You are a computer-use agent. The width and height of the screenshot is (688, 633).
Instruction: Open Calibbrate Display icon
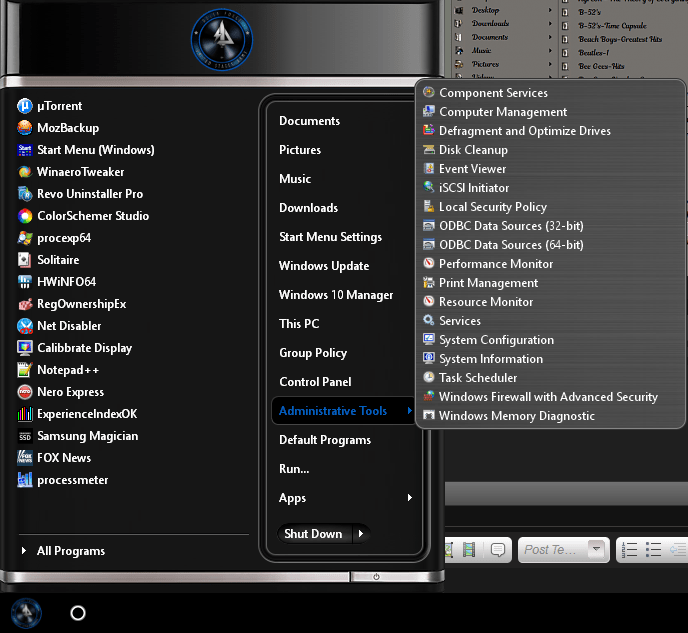(25, 348)
